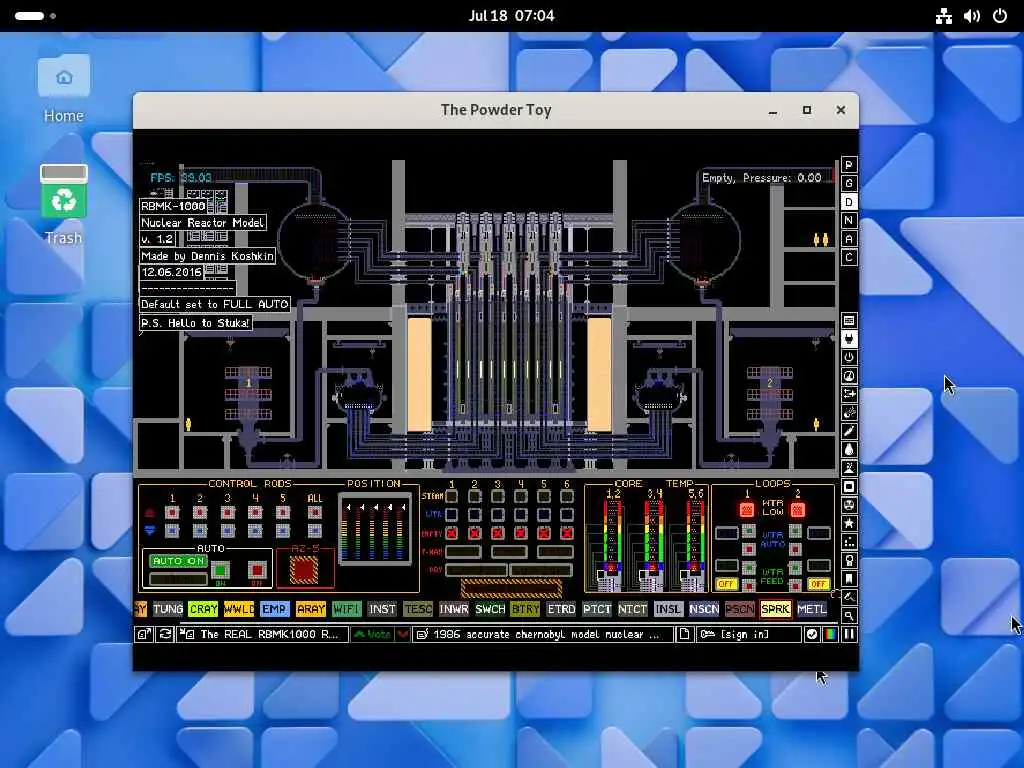Toggle the D decorations quick option
Screen dimensions: 1024x768
849,202
